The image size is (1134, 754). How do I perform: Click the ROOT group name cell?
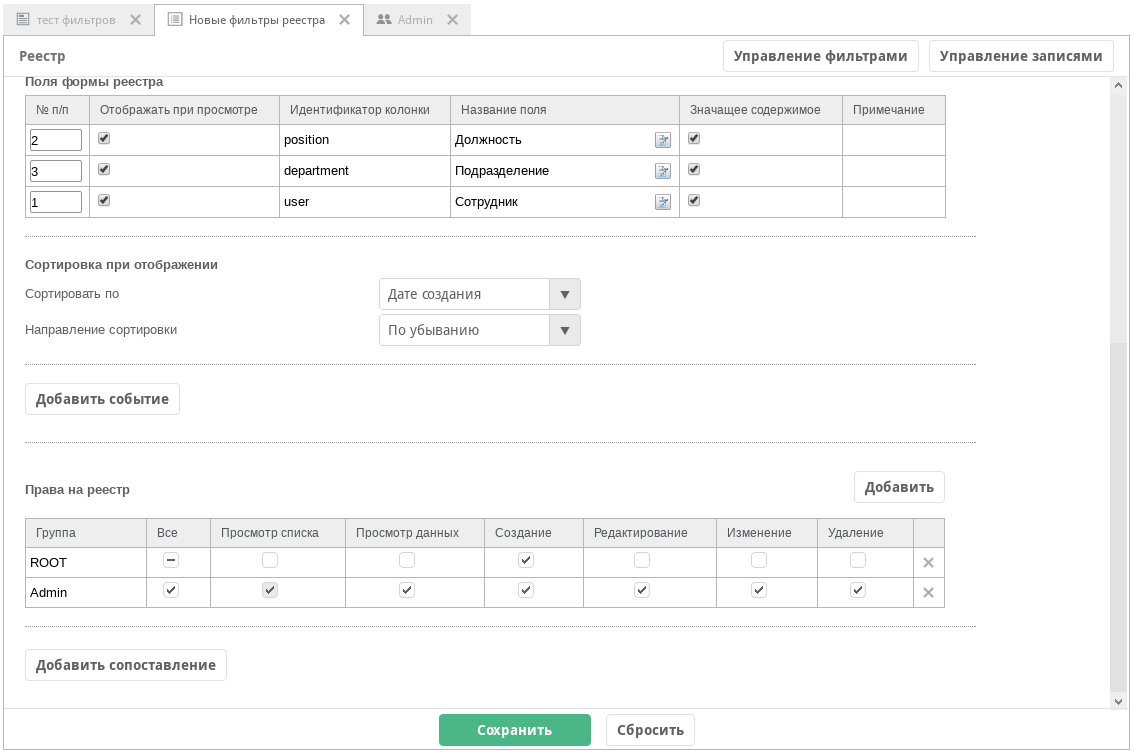[x=86, y=562]
